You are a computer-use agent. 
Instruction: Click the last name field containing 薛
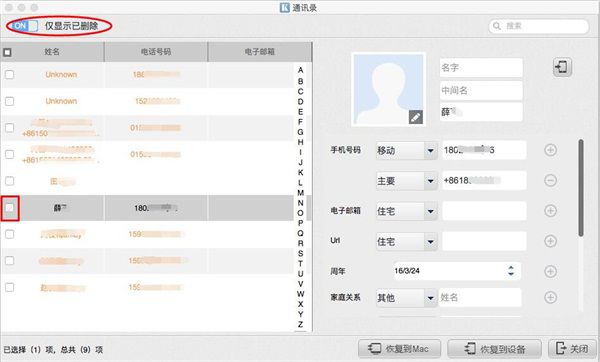(x=481, y=112)
